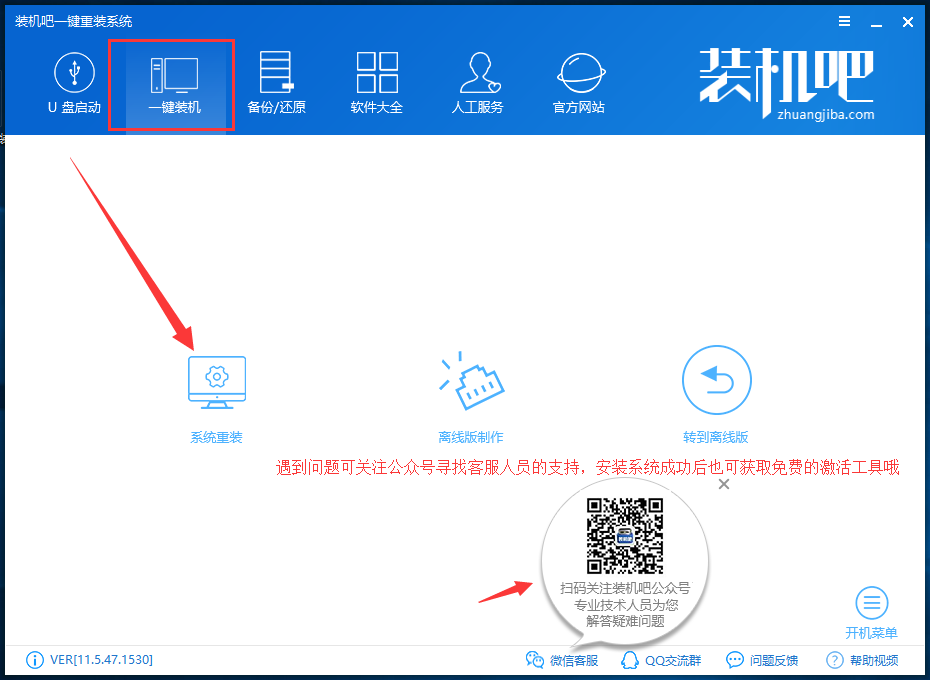
Task: Open 问题反馈 feedback
Action: pyautogui.click(x=760, y=660)
